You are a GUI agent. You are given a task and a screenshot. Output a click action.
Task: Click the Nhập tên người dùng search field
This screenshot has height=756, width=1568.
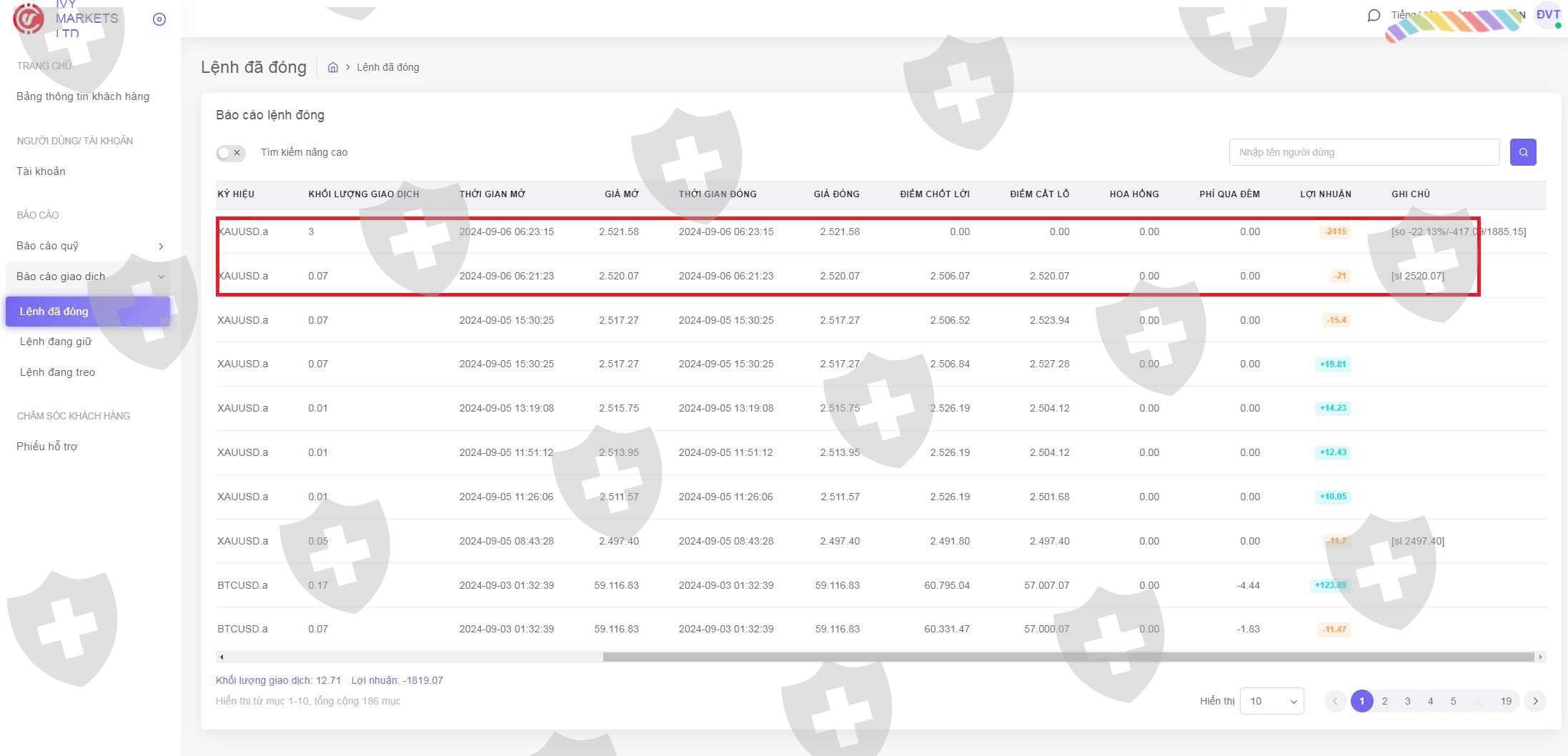pos(1364,152)
